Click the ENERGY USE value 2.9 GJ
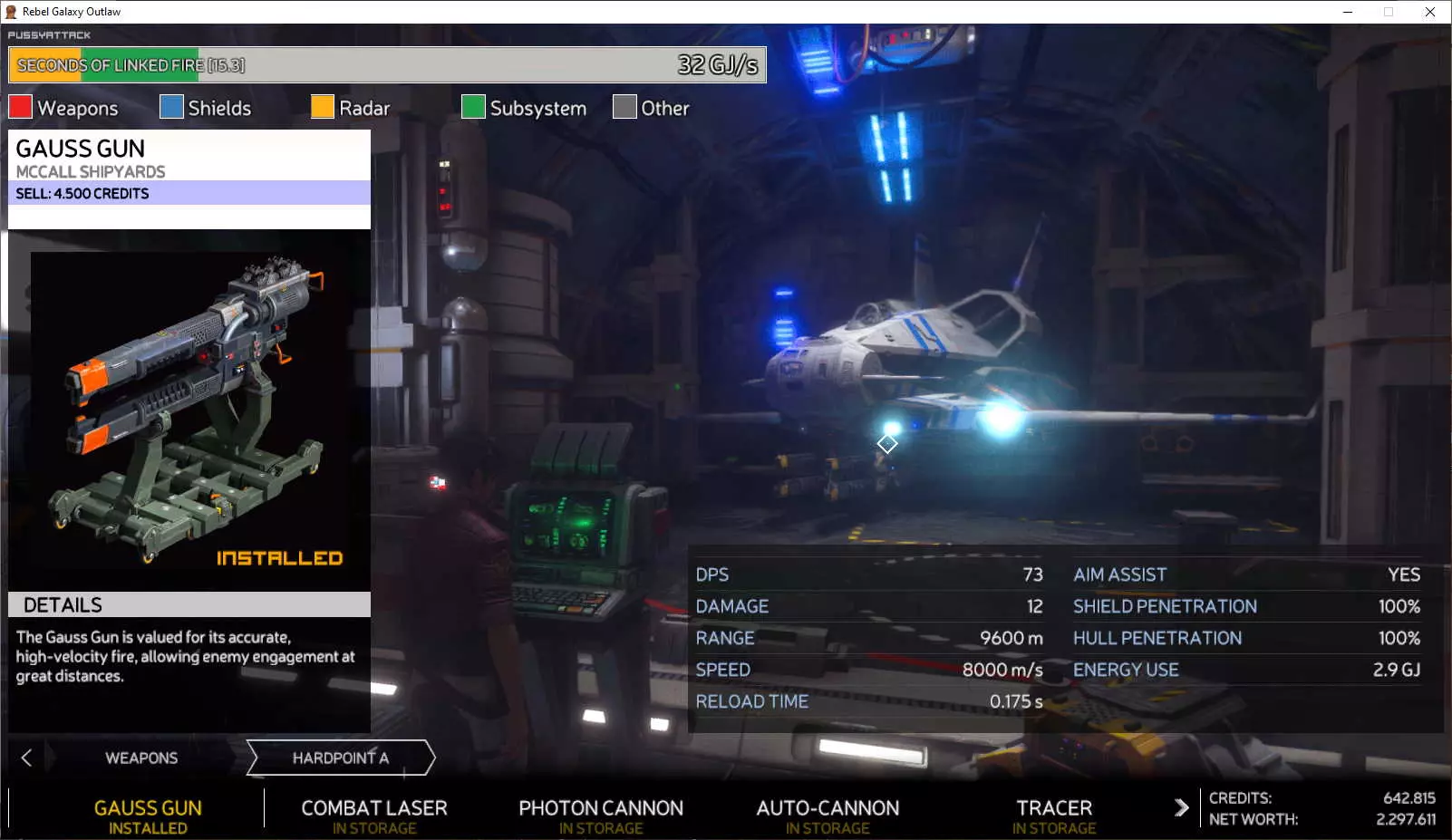The height and width of the screenshot is (840, 1452). (x=1397, y=670)
